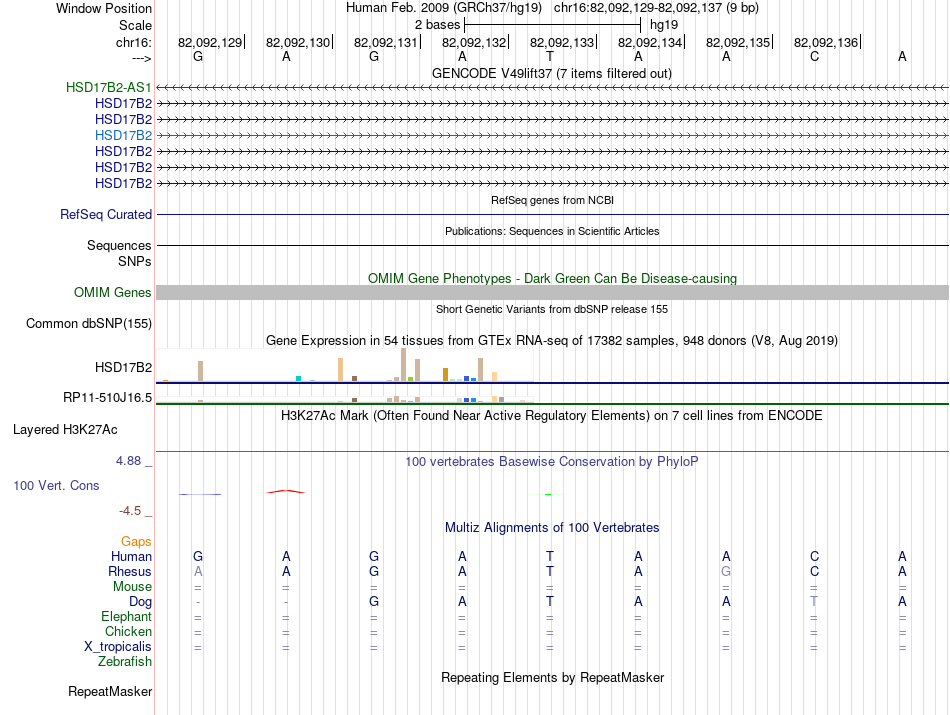950x715 pixels.
Task: Click the Multiz Alignments of 100 Vertebrates title
Action: [551, 528]
